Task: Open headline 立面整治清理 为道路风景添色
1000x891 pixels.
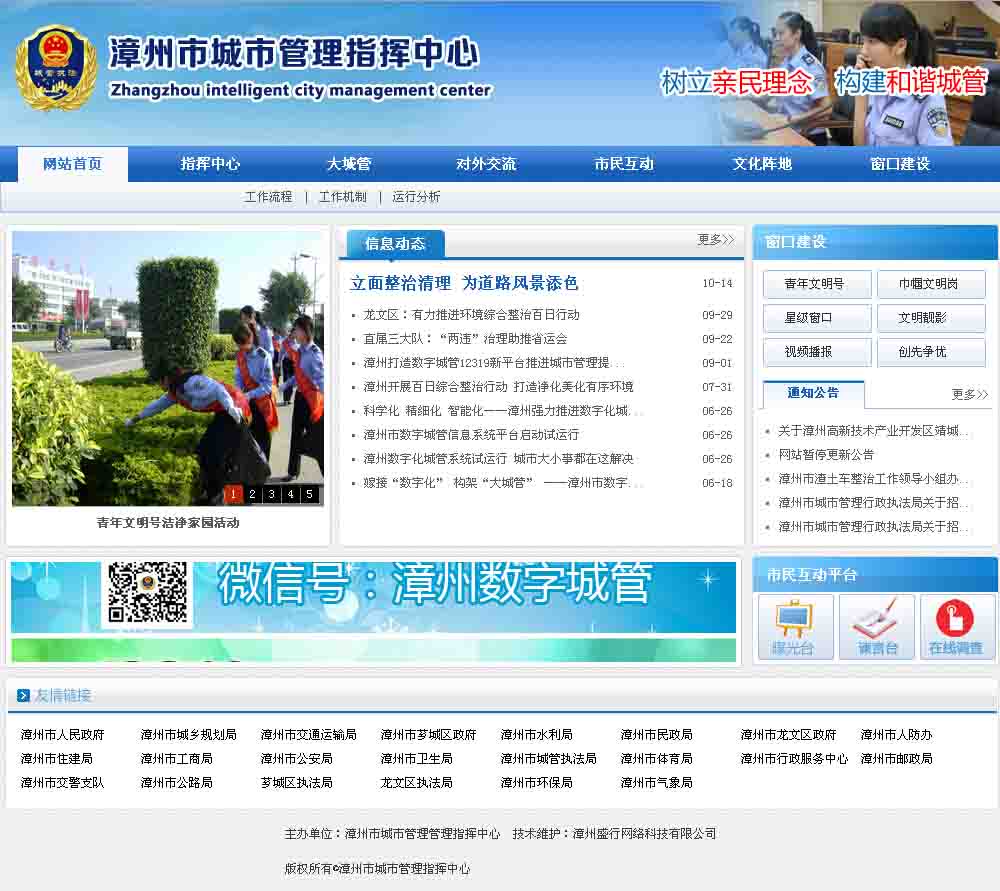Action: click(464, 283)
